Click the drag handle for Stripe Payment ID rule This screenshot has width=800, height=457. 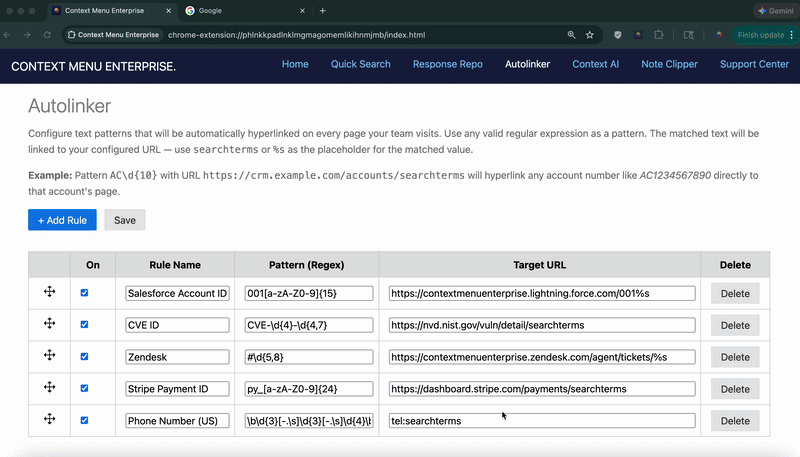click(x=49, y=387)
